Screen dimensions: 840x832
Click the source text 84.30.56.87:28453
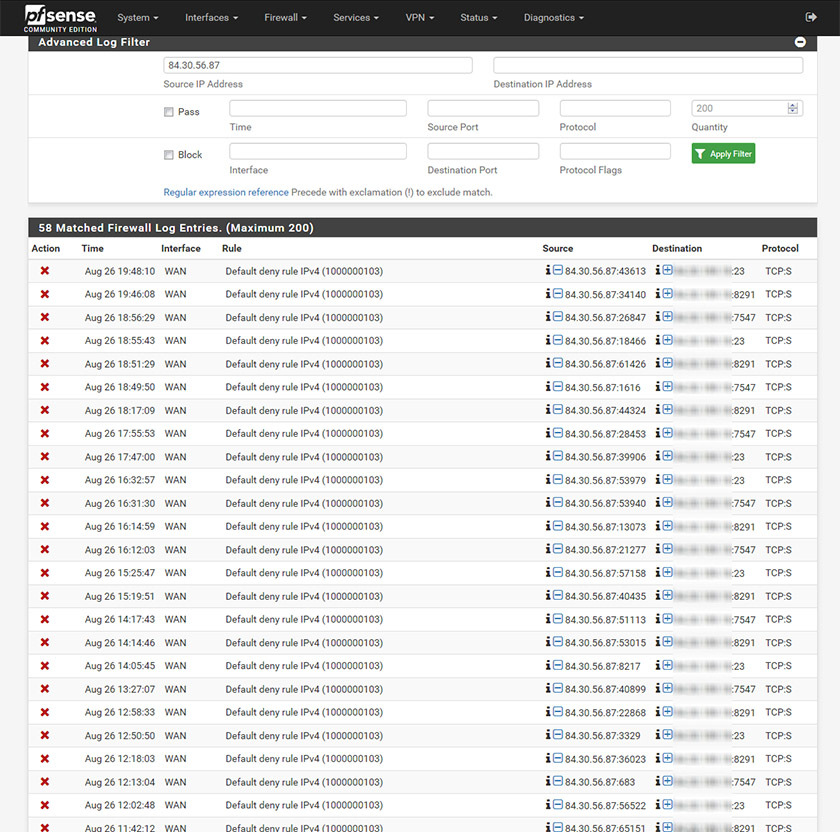(605, 434)
